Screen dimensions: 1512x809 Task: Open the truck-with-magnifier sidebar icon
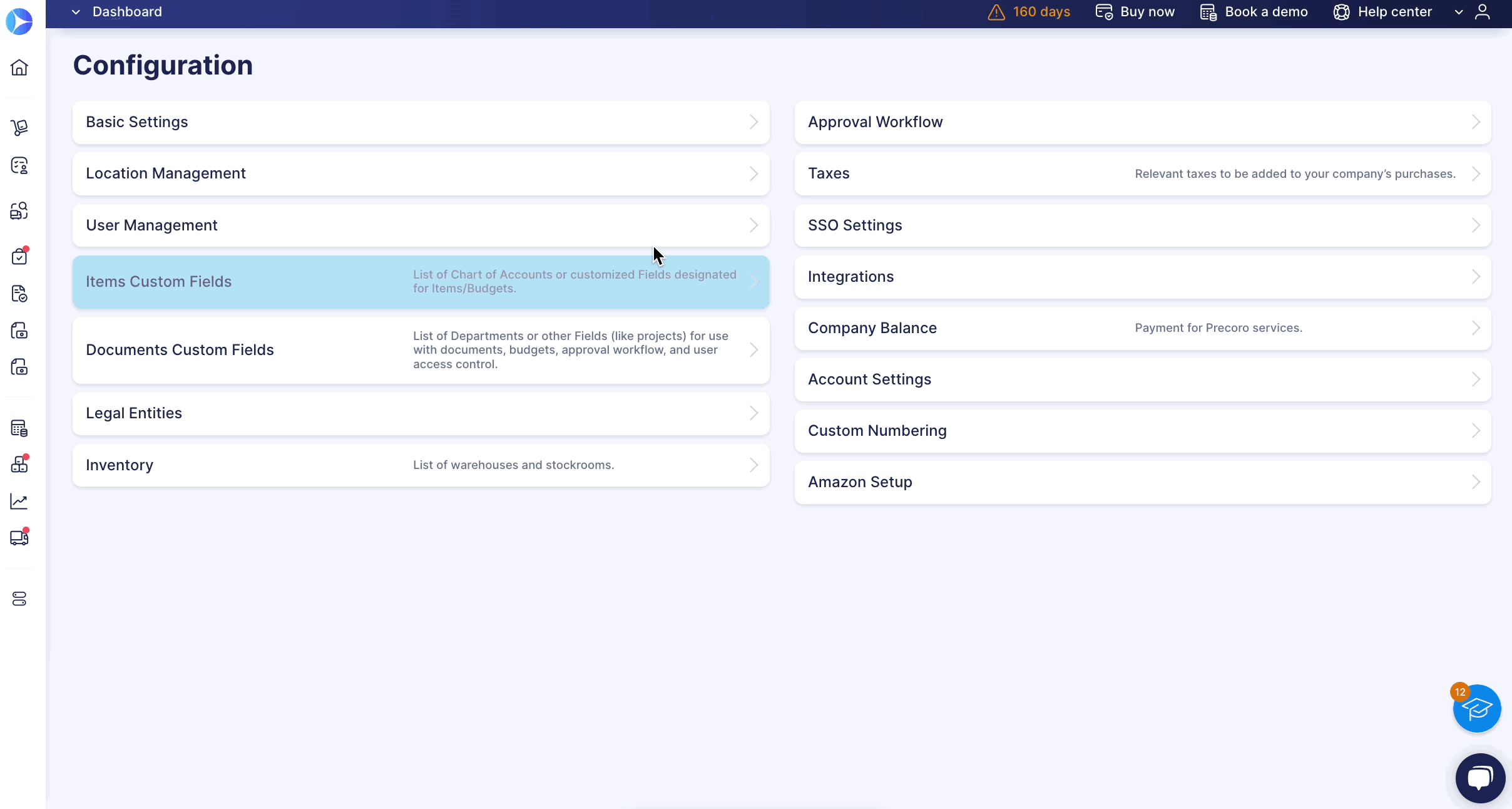tap(19, 210)
